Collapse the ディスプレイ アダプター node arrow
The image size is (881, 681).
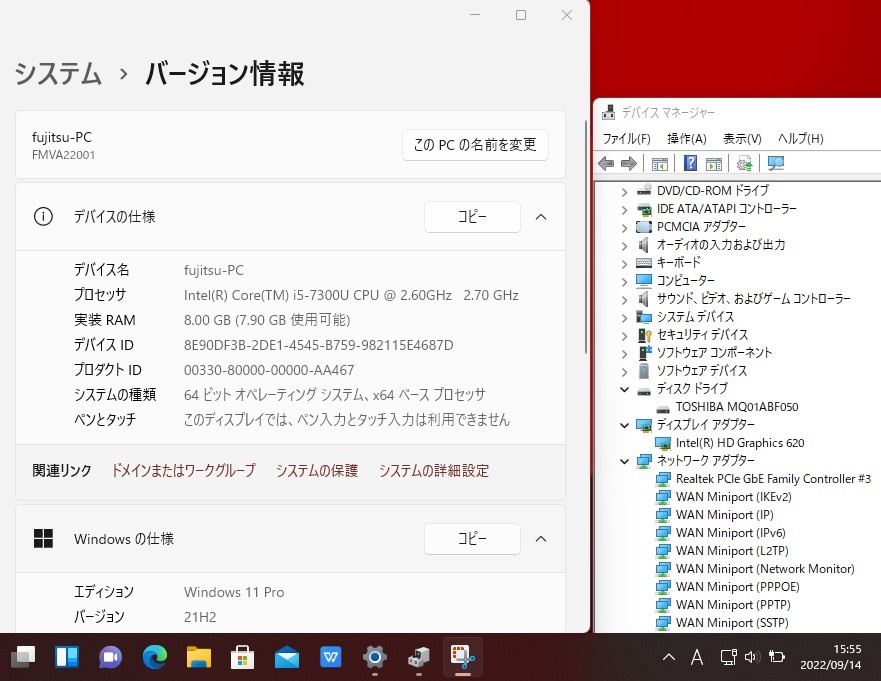624,425
